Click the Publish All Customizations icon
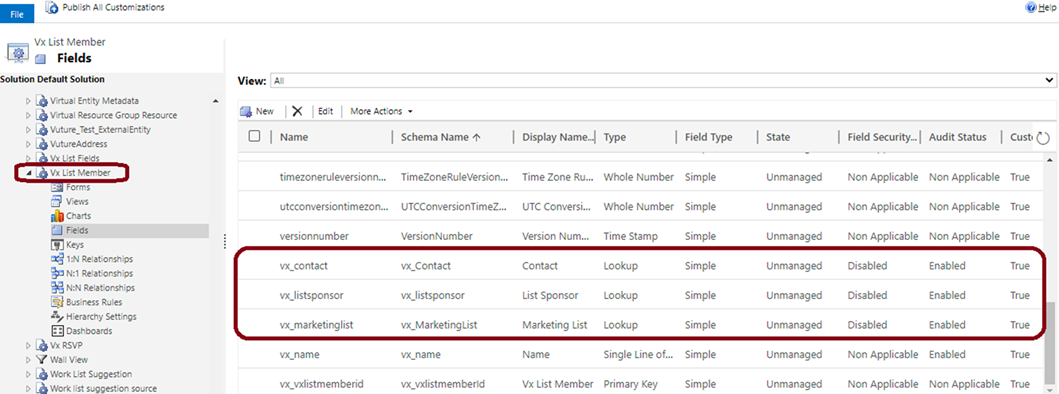The width and height of the screenshot is (1059, 394). (51, 7)
